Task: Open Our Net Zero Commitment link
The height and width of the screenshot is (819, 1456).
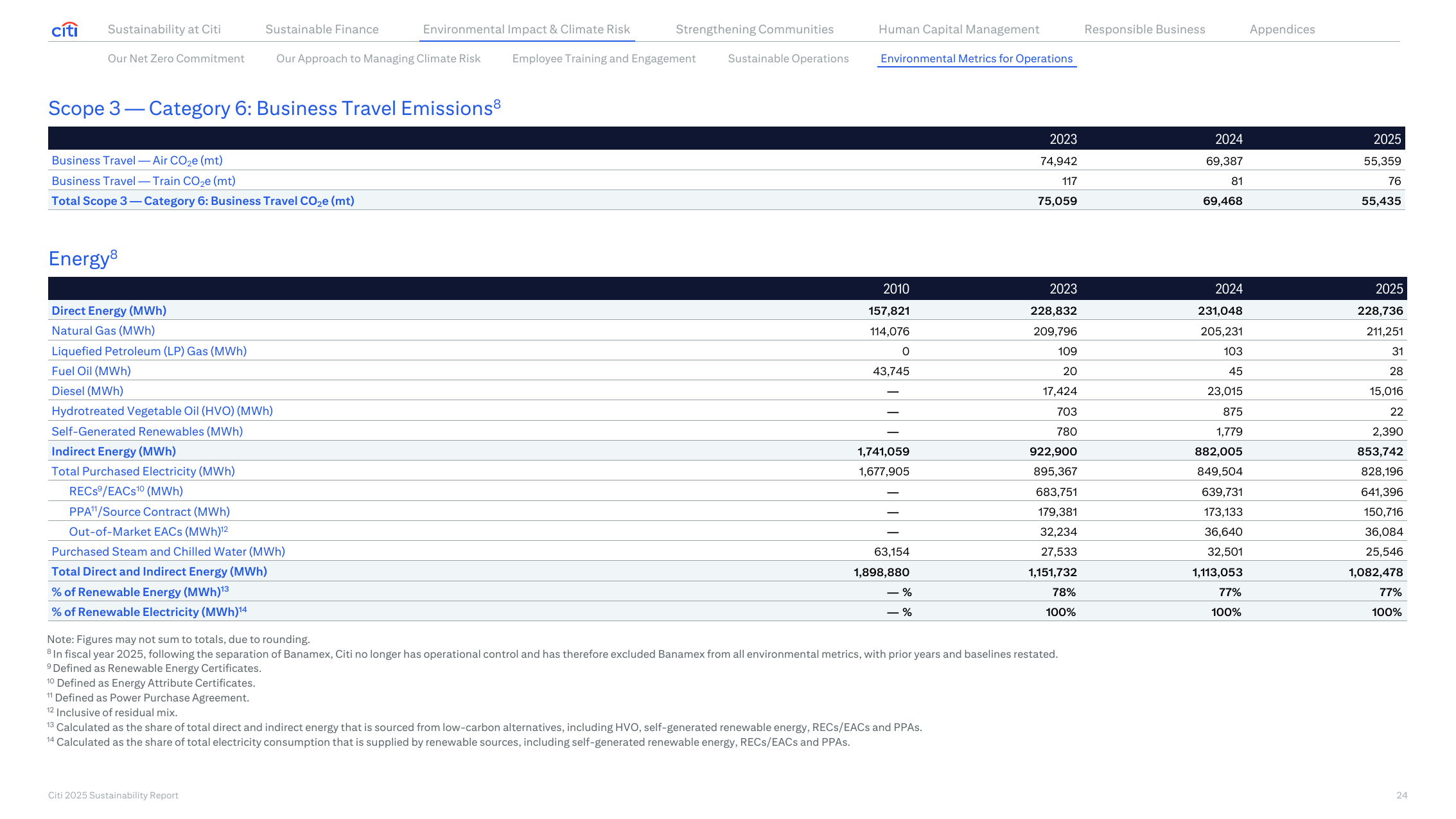Action: pos(176,58)
